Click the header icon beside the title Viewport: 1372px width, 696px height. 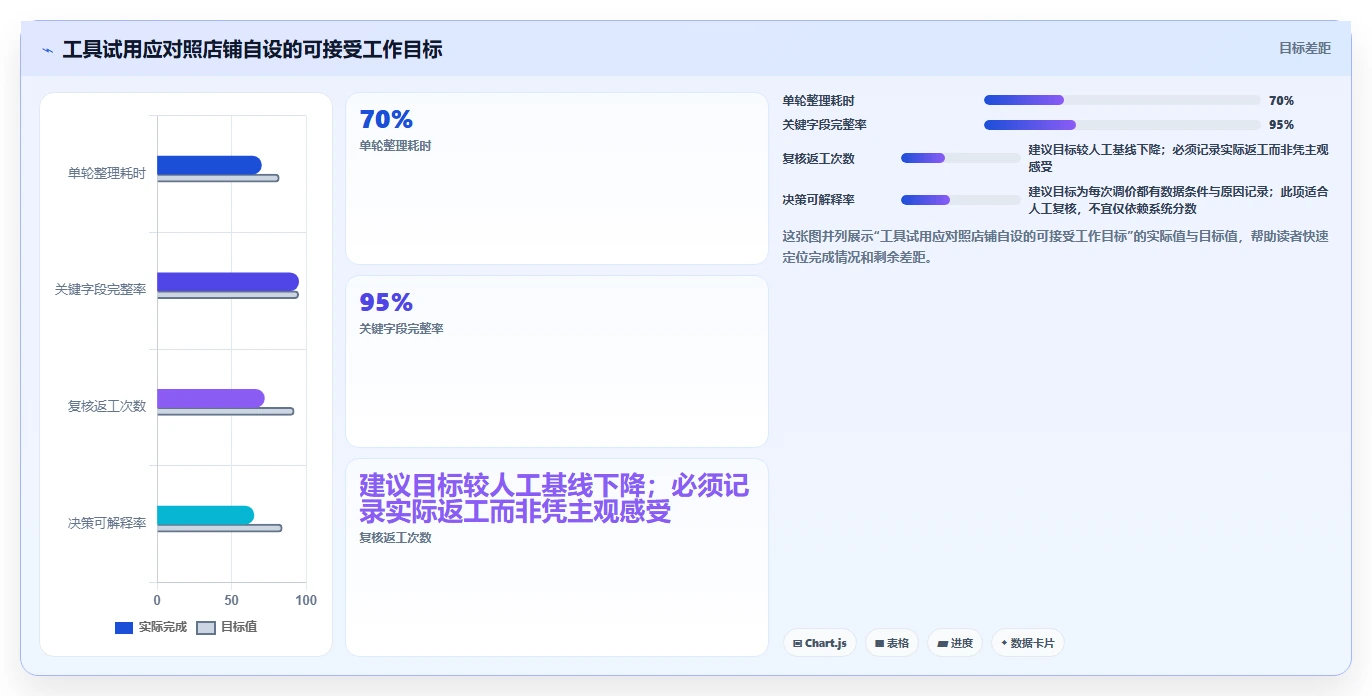pyautogui.click(x=48, y=50)
